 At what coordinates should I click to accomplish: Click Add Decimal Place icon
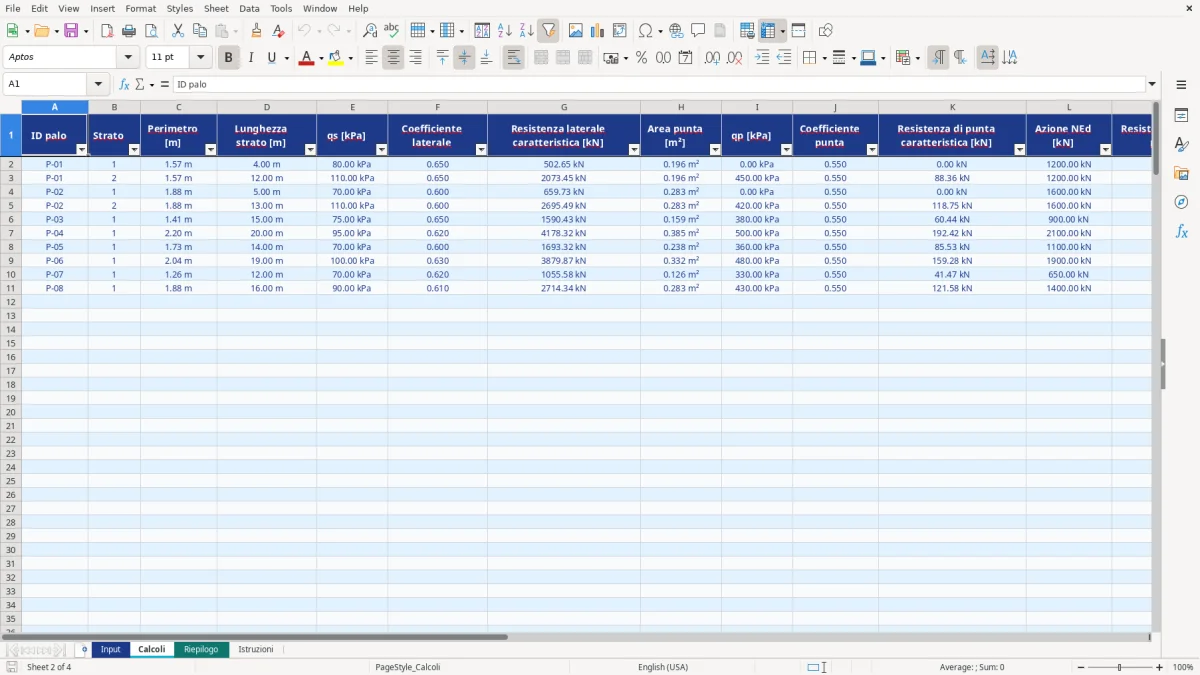pos(712,58)
